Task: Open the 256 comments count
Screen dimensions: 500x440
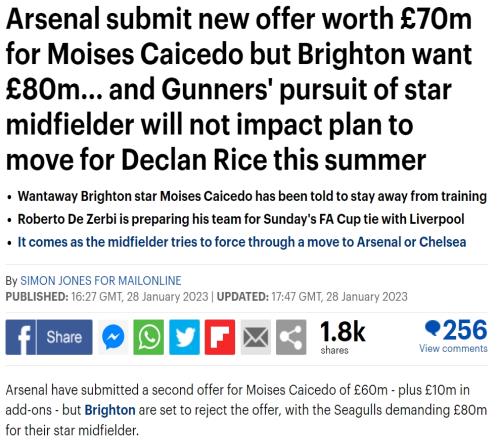Action: (x=465, y=329)
